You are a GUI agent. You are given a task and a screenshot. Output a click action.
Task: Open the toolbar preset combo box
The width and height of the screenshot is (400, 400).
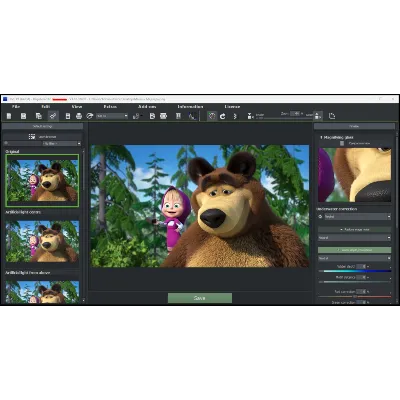point(112,116)
